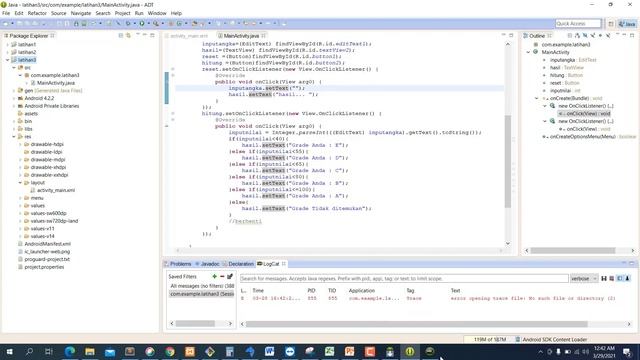Screen dimensions: 640x360
Task: Collapse MainActivity in Outline
Action: click(x=529, y=52)
